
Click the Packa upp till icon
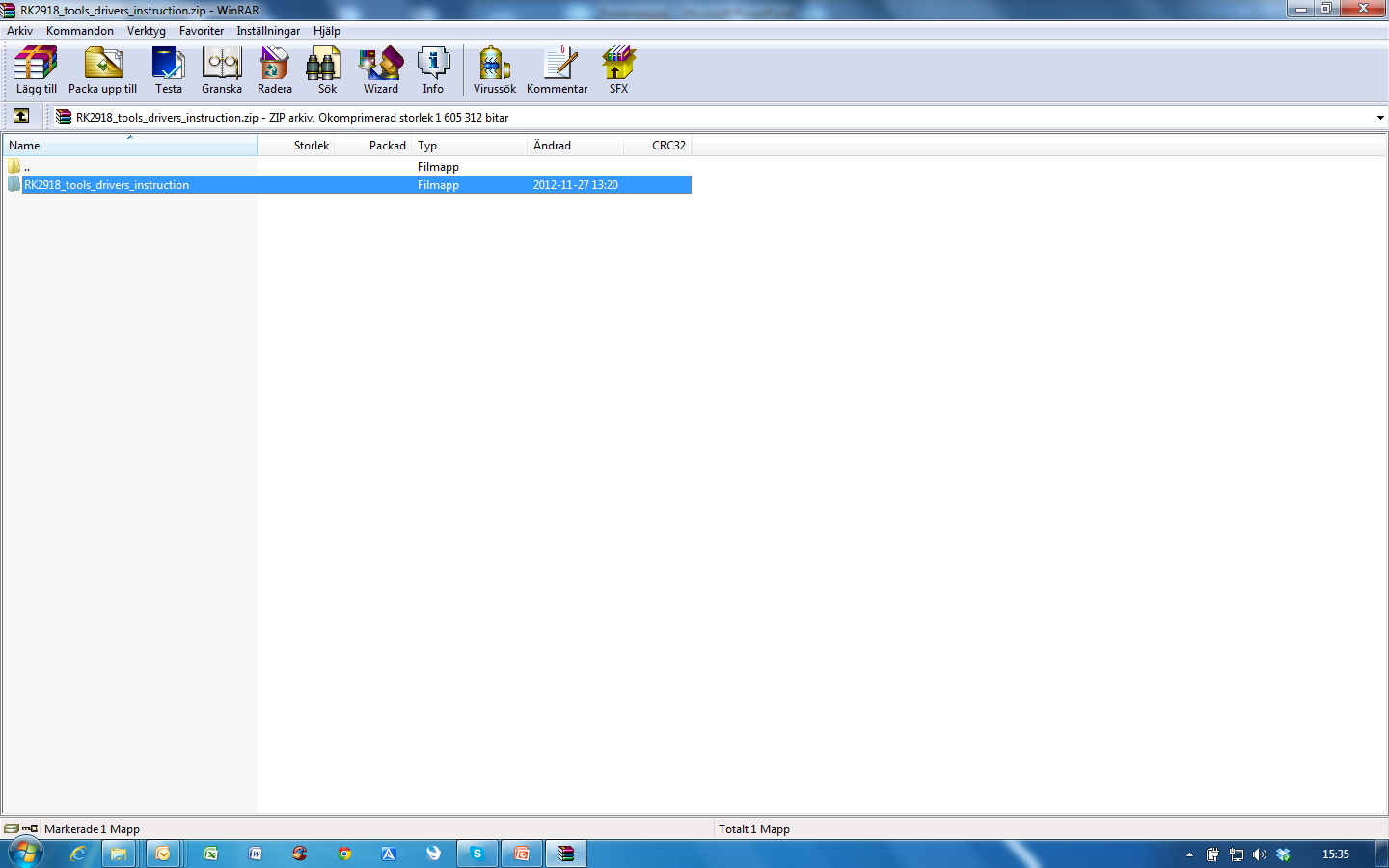coord(103,70)
